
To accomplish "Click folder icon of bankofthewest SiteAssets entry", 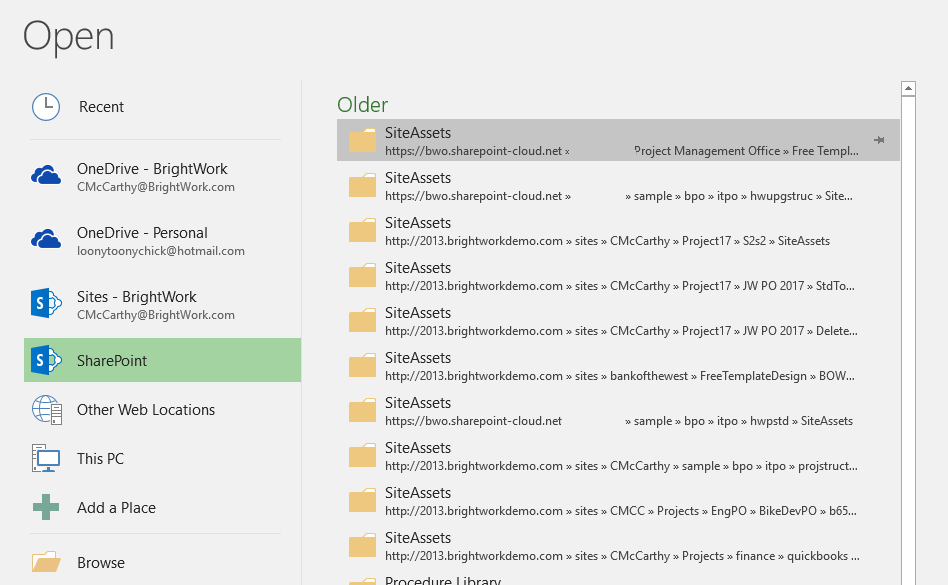I will coord(362,366).
